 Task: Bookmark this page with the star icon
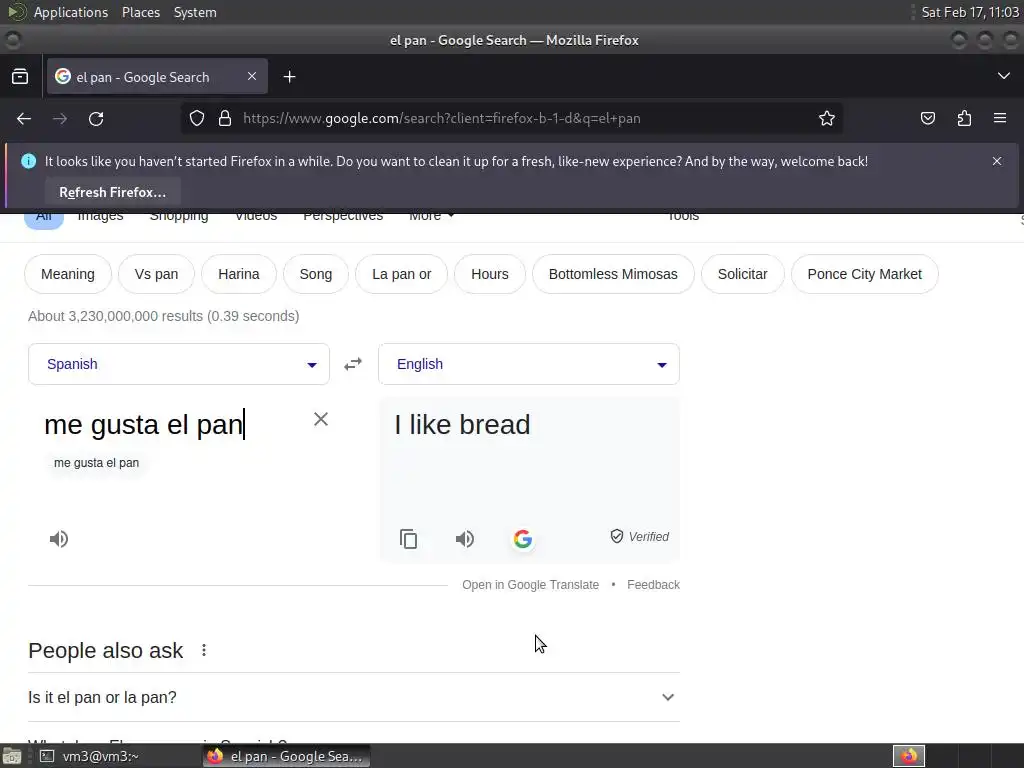click(827, 118)
